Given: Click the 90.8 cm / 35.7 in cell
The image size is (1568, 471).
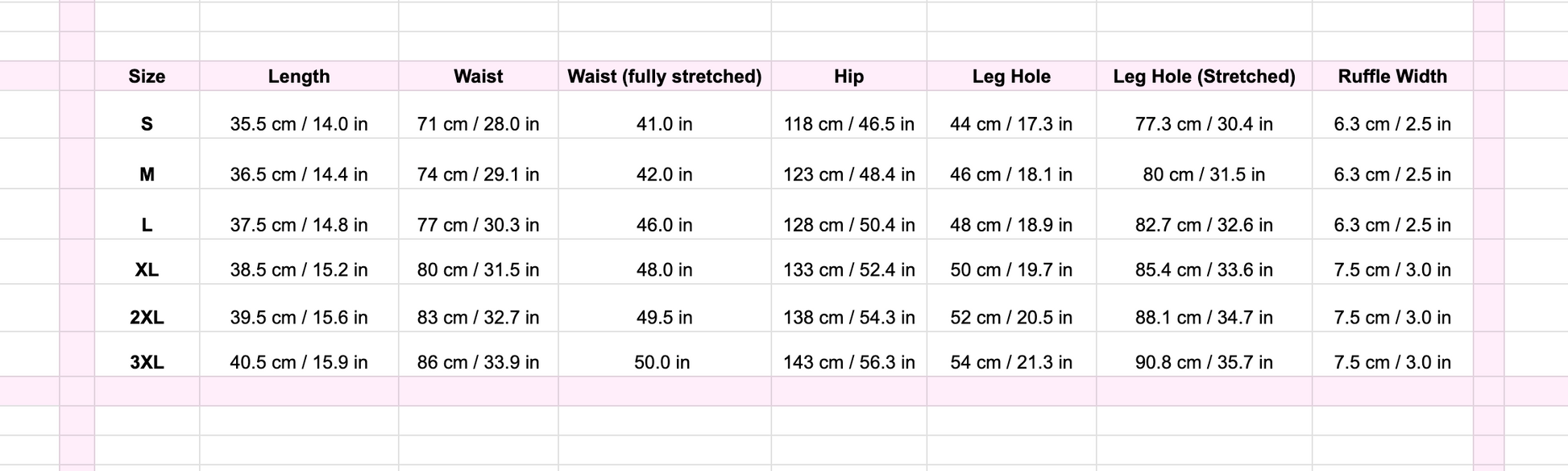Looking at the screenshot, I should 1204,362.
